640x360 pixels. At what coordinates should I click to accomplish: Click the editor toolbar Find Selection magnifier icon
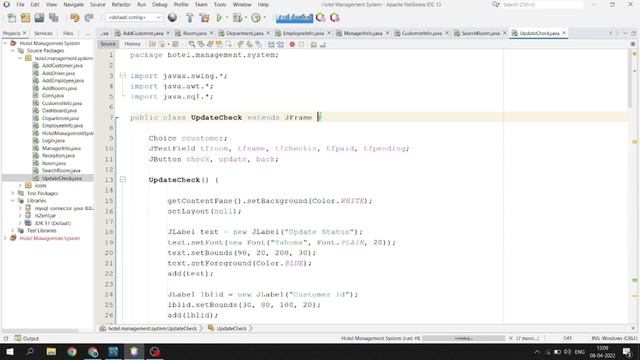191,44
